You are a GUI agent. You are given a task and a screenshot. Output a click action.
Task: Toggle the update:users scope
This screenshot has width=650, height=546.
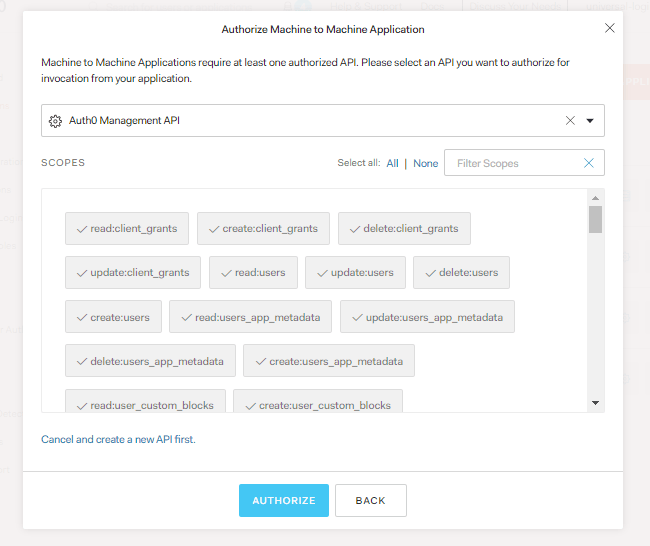(355, 272)
